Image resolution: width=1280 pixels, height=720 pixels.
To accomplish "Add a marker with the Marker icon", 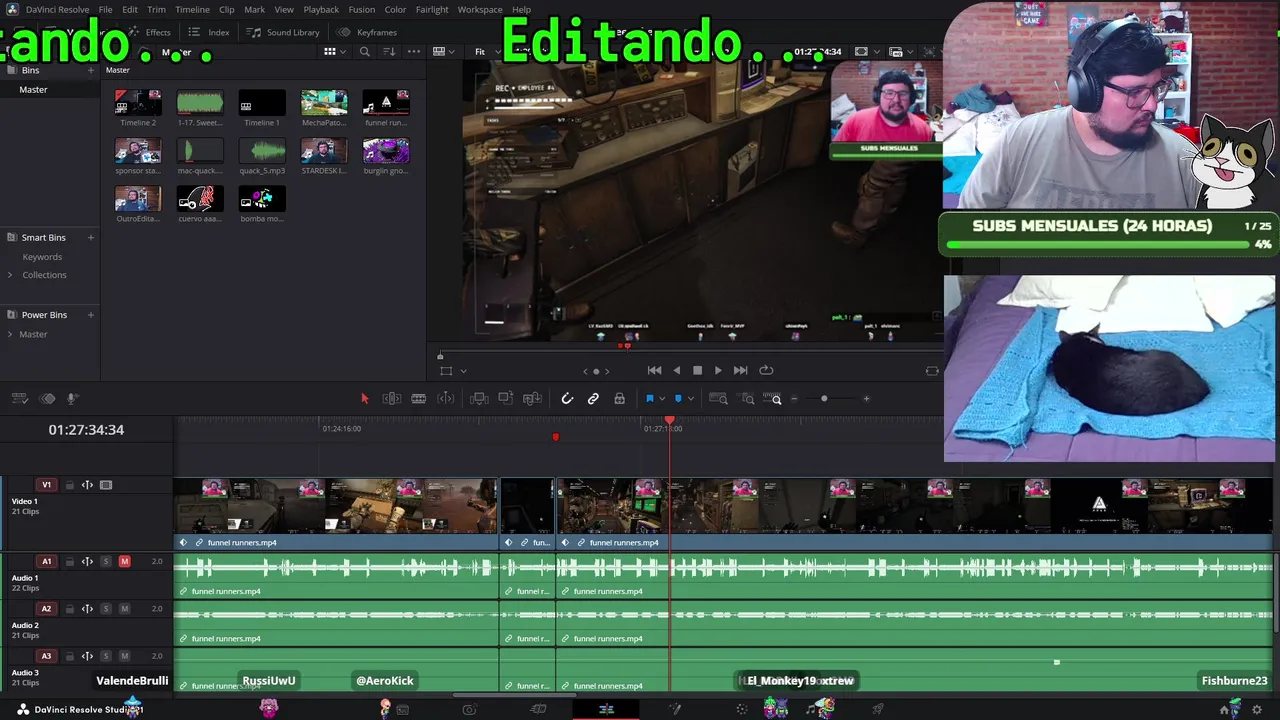I will tap(678, 399).
